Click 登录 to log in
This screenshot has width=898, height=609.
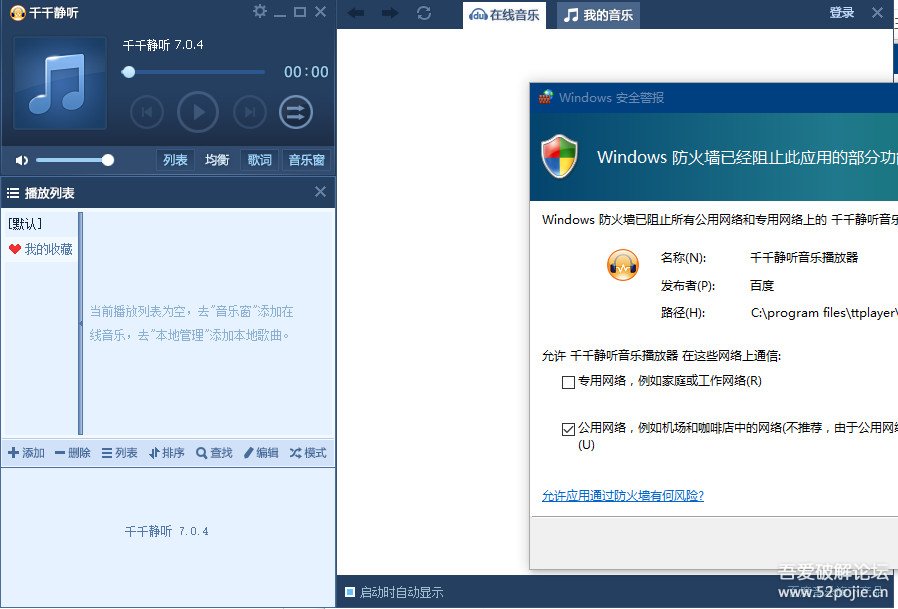click(841, 13)
